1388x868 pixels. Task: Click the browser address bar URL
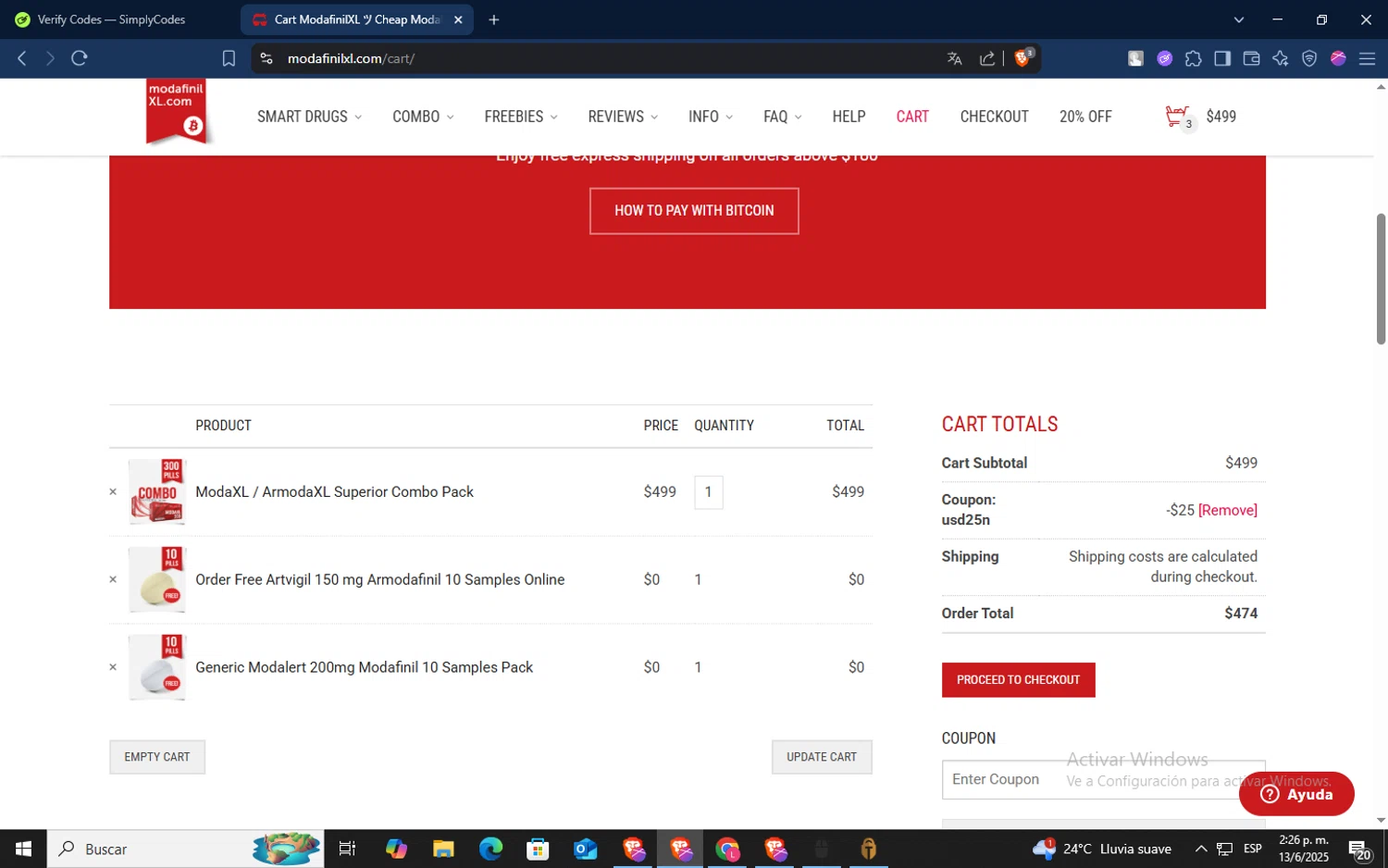coord(351,58)
